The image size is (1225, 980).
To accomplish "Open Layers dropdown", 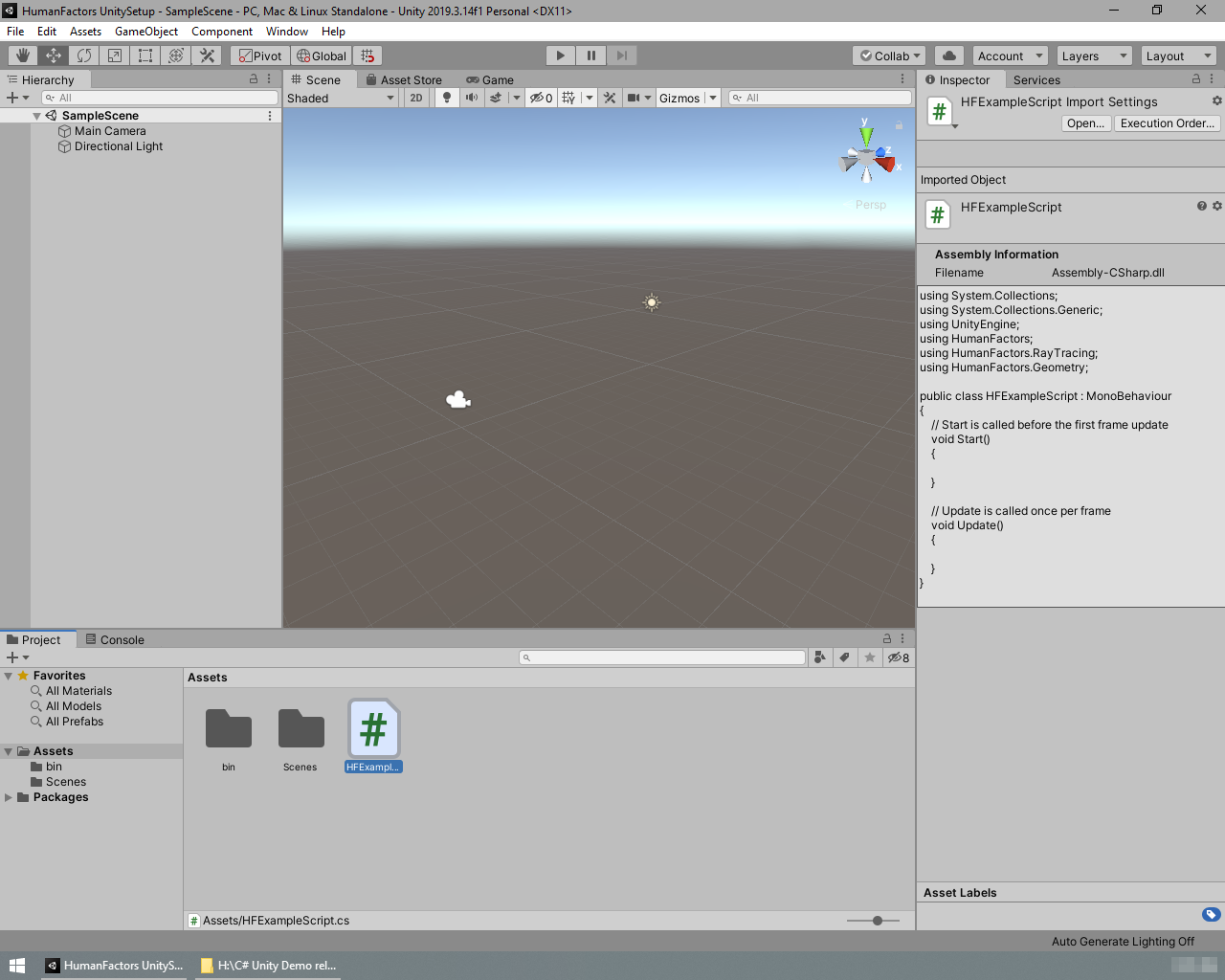I will [1094, 56].
